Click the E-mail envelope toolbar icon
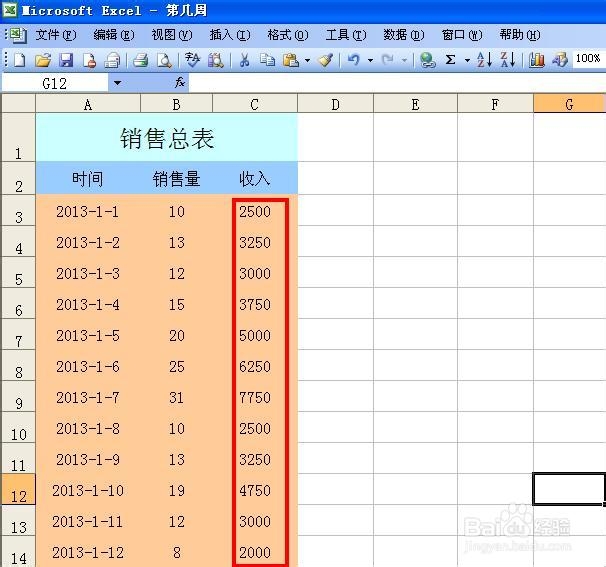606x567 pixels. point(112,60)
